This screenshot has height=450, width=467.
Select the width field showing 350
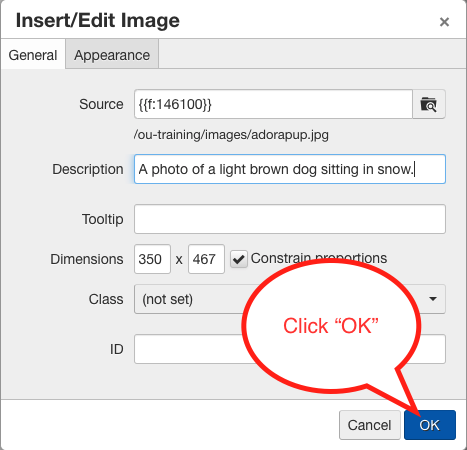(x=152, y=259)
